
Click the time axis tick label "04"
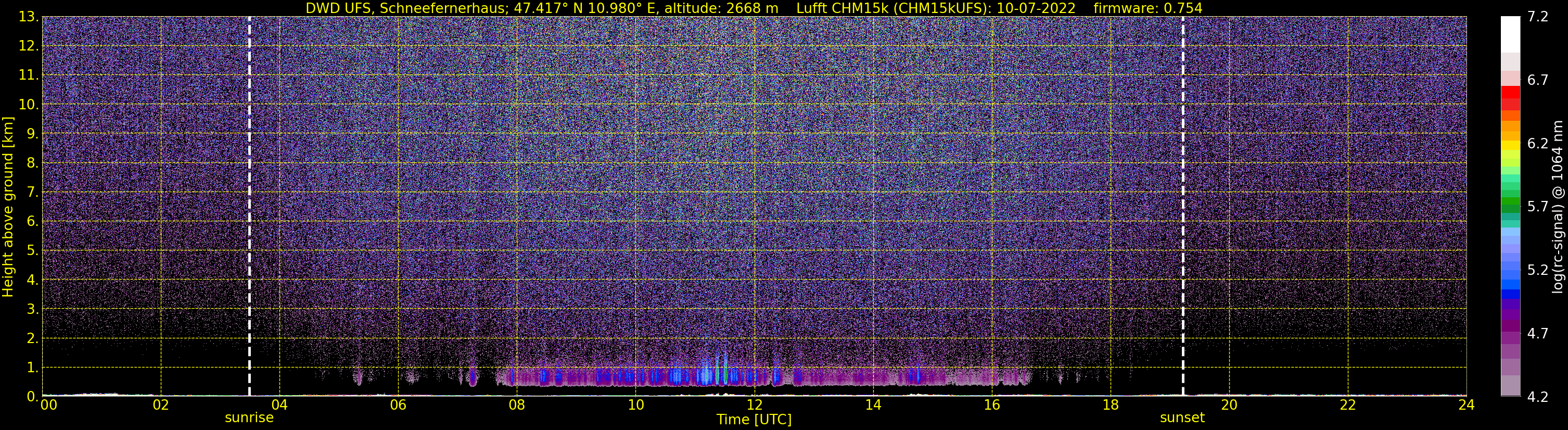point(279,406)
